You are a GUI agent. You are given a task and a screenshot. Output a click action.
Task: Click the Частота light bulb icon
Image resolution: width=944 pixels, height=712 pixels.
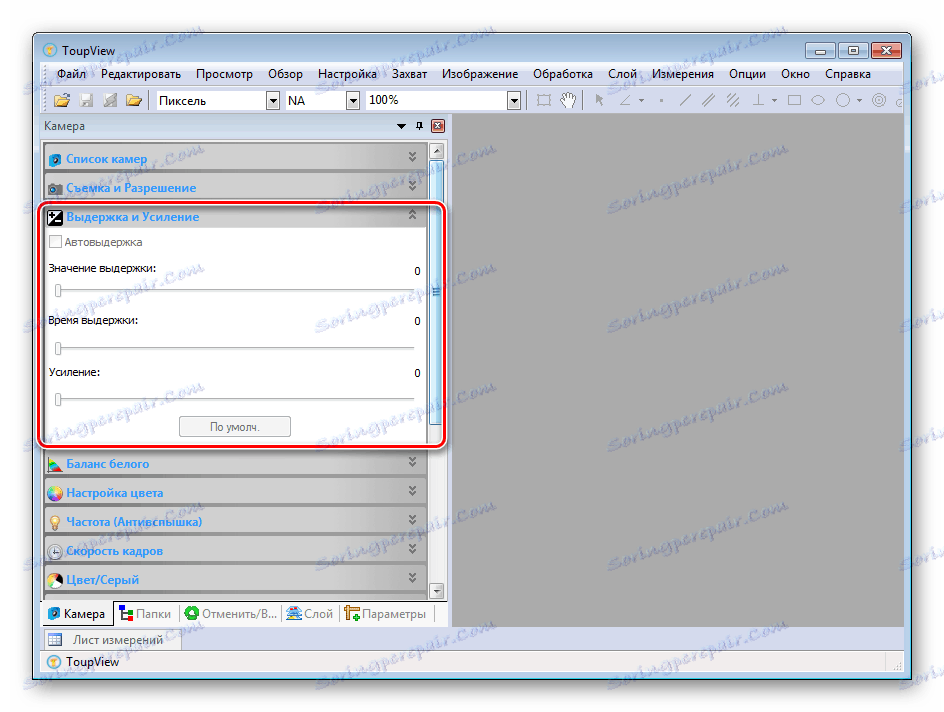tap(55, 522)
